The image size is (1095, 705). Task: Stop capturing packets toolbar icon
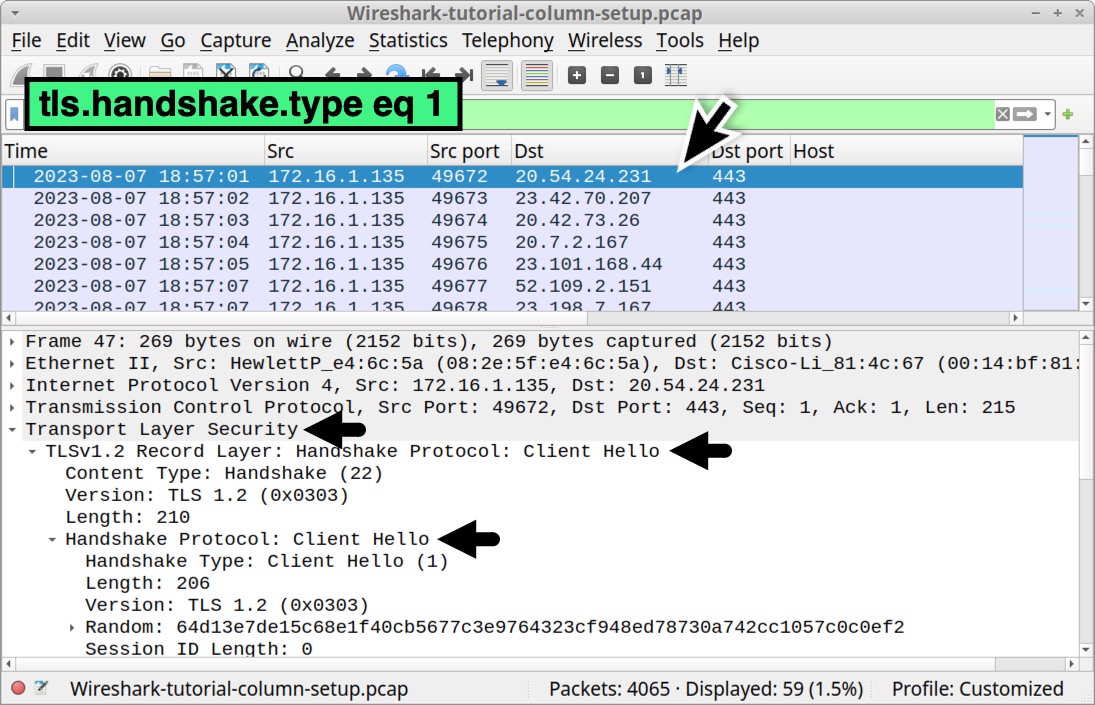[x=54, y=73]
